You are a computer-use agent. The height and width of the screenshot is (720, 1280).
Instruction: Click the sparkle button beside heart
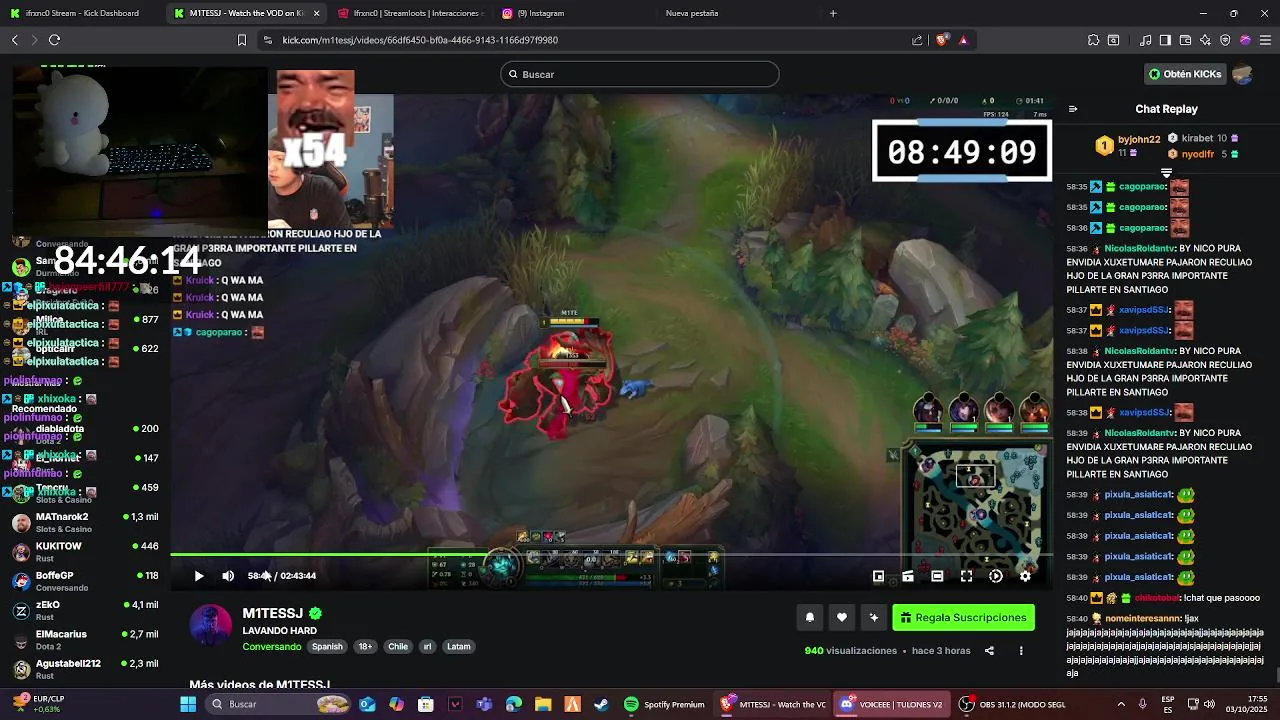[x=873, y=618]
